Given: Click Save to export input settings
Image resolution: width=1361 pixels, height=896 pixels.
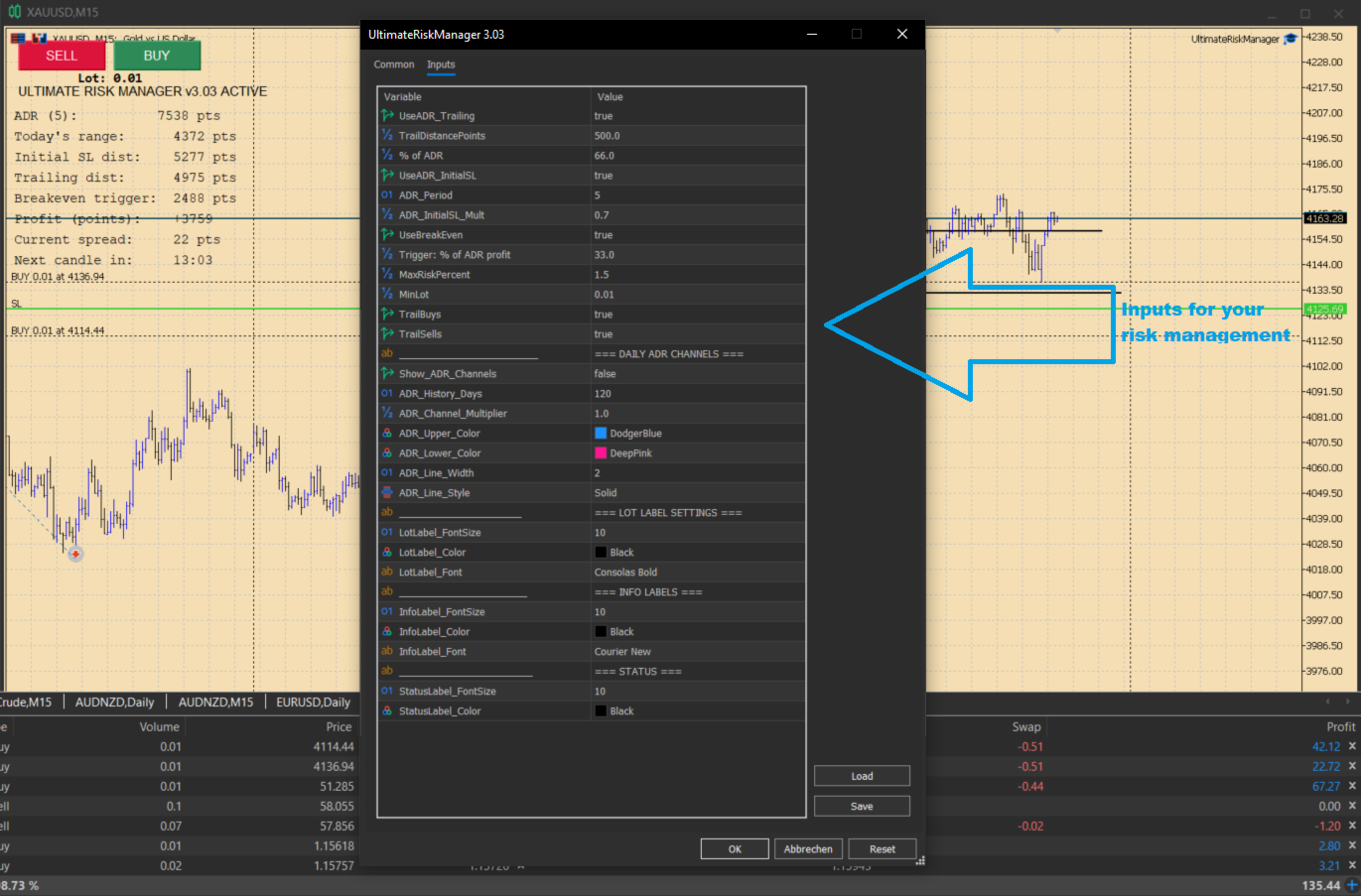Looking at the screenshot, I should [x=862, y=806].
